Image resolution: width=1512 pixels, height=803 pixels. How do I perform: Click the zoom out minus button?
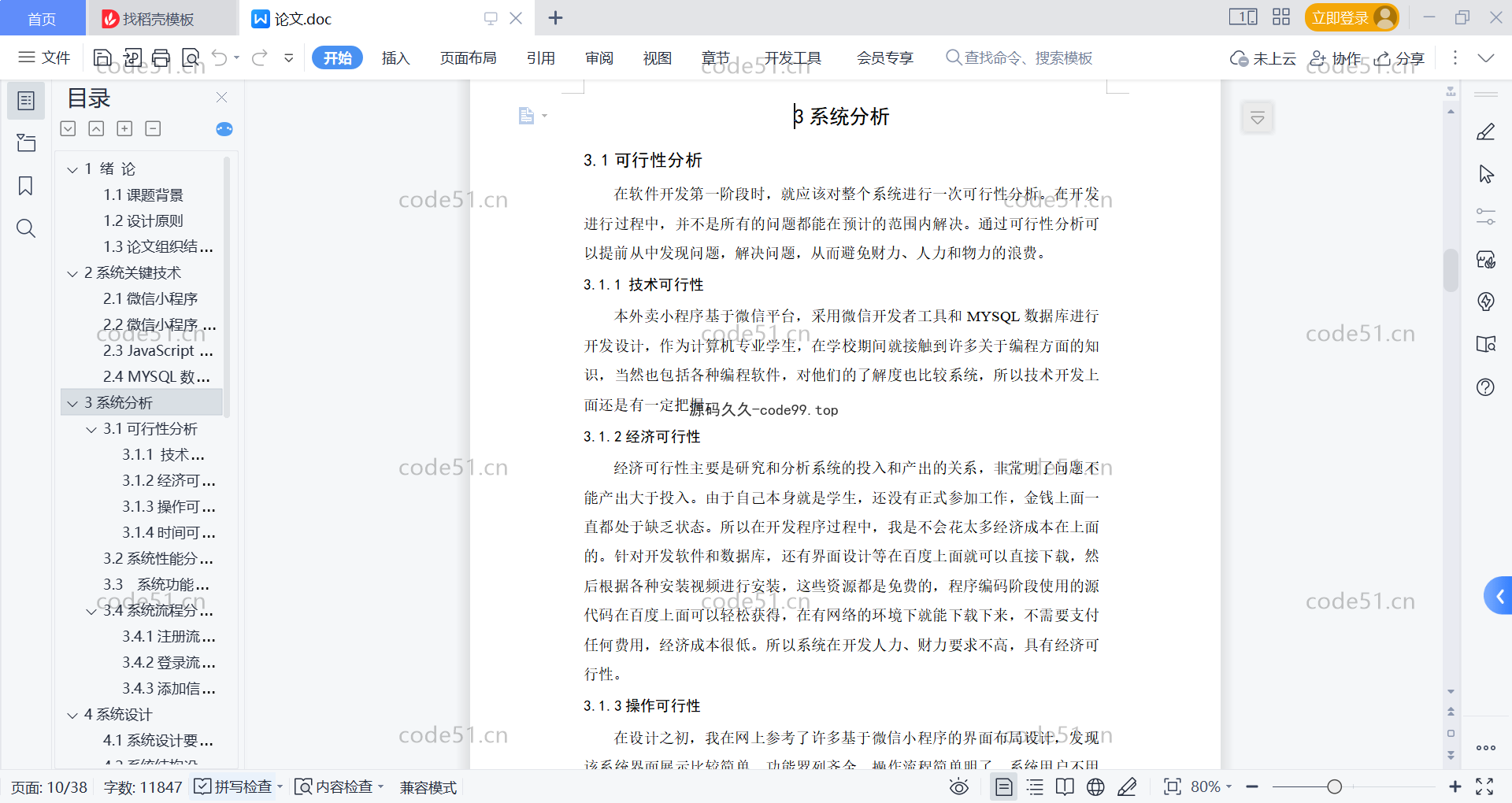tap(1252, 786)
